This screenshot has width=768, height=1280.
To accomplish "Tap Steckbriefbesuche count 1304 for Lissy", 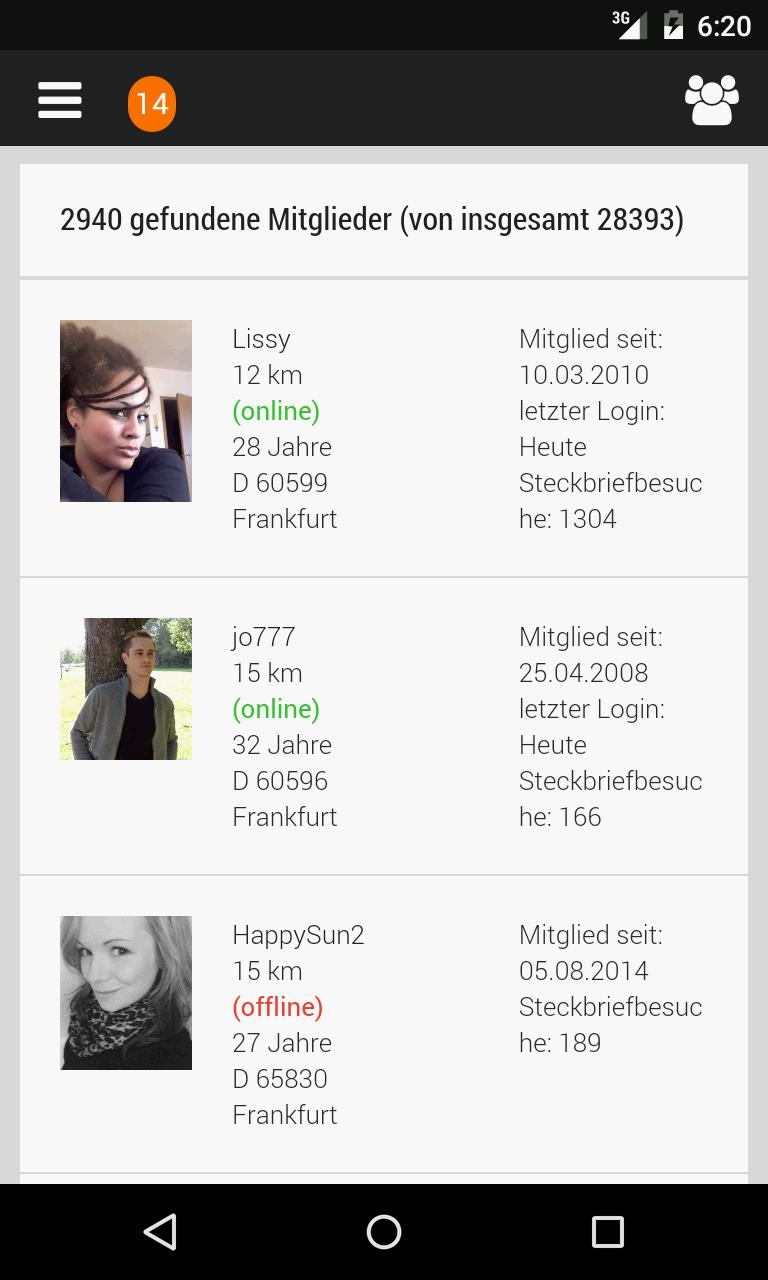I will coord(610,500).
